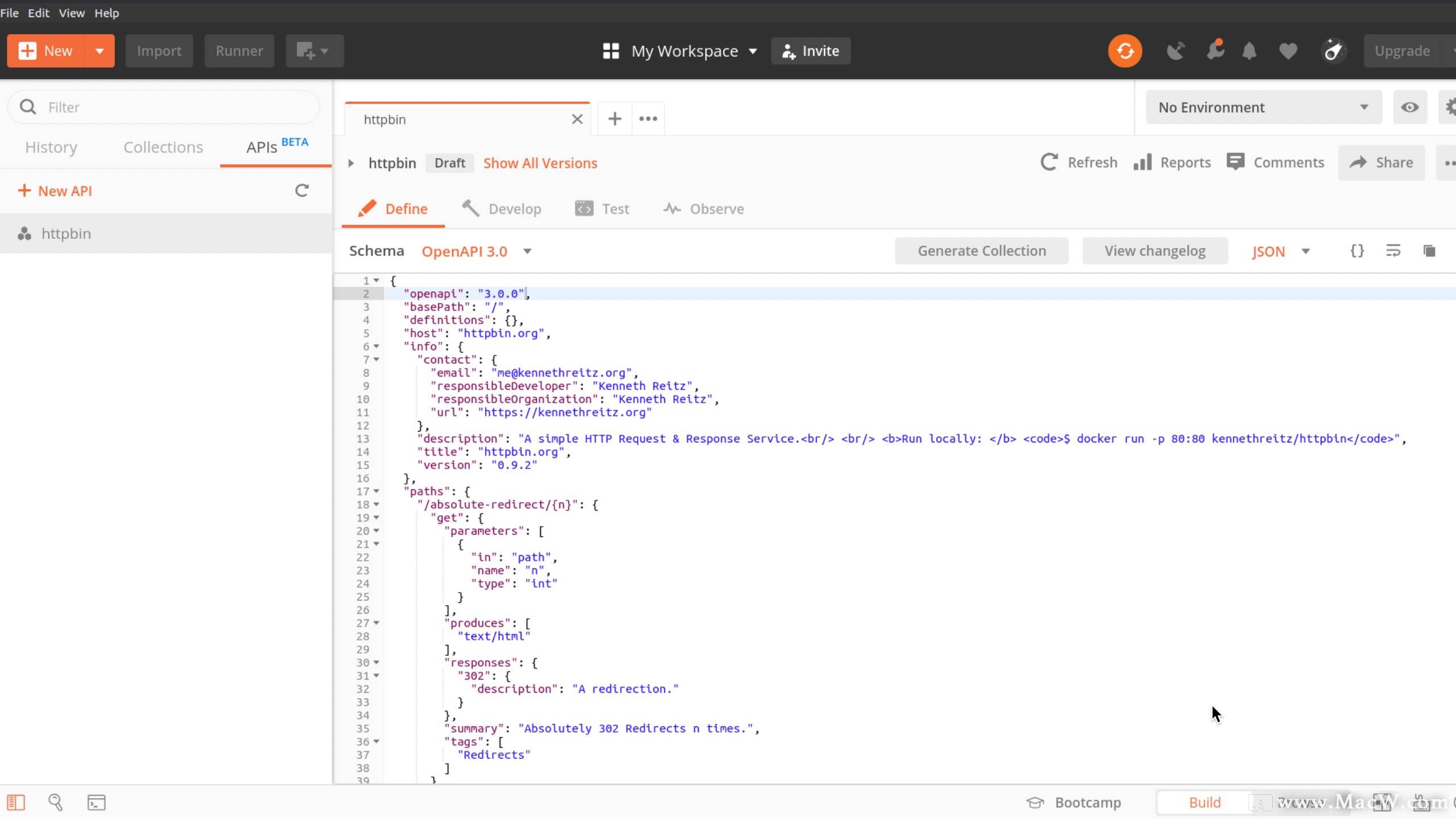Switch to the APIs tab
1456x819 pixels.
coord(276,147)
